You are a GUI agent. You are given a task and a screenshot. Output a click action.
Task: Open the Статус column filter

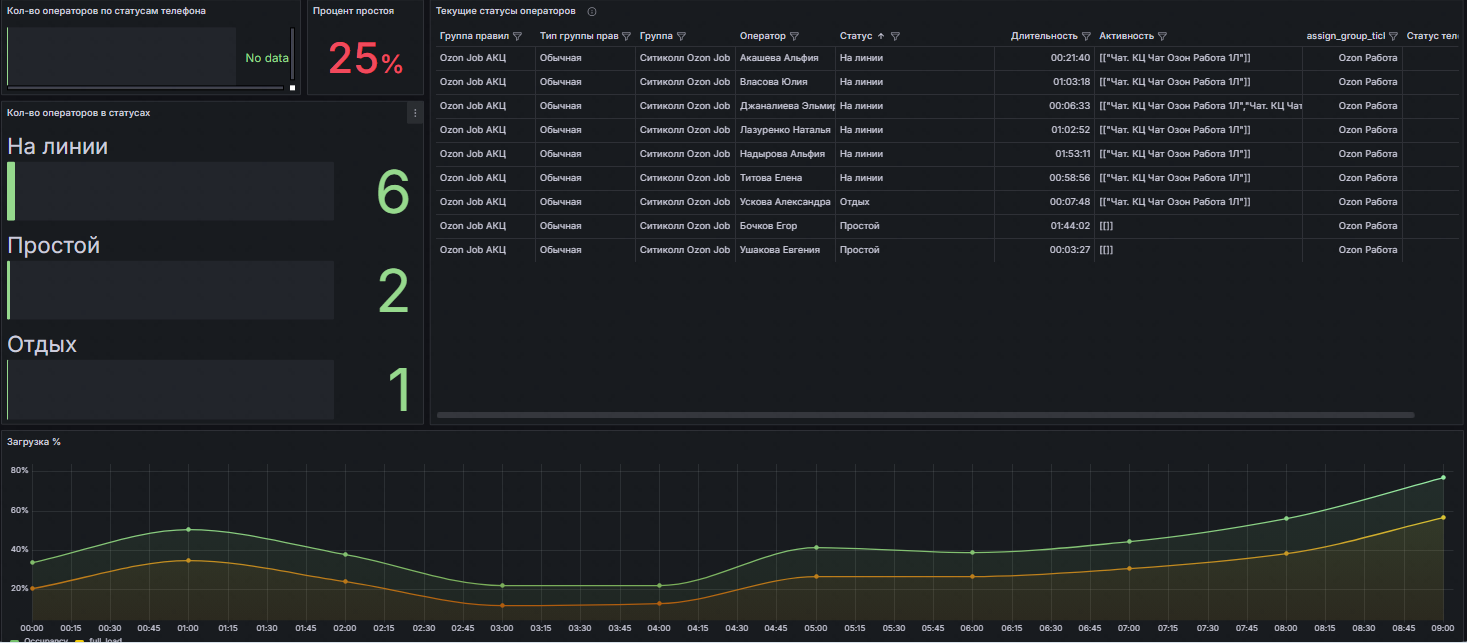[x=895, y=36]
